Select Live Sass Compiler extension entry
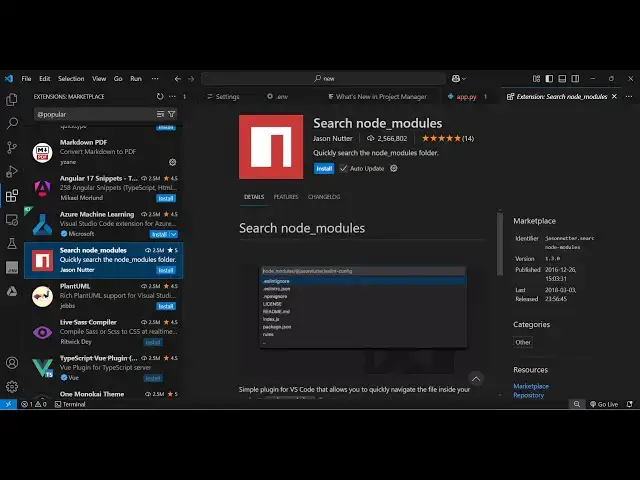 104,332
